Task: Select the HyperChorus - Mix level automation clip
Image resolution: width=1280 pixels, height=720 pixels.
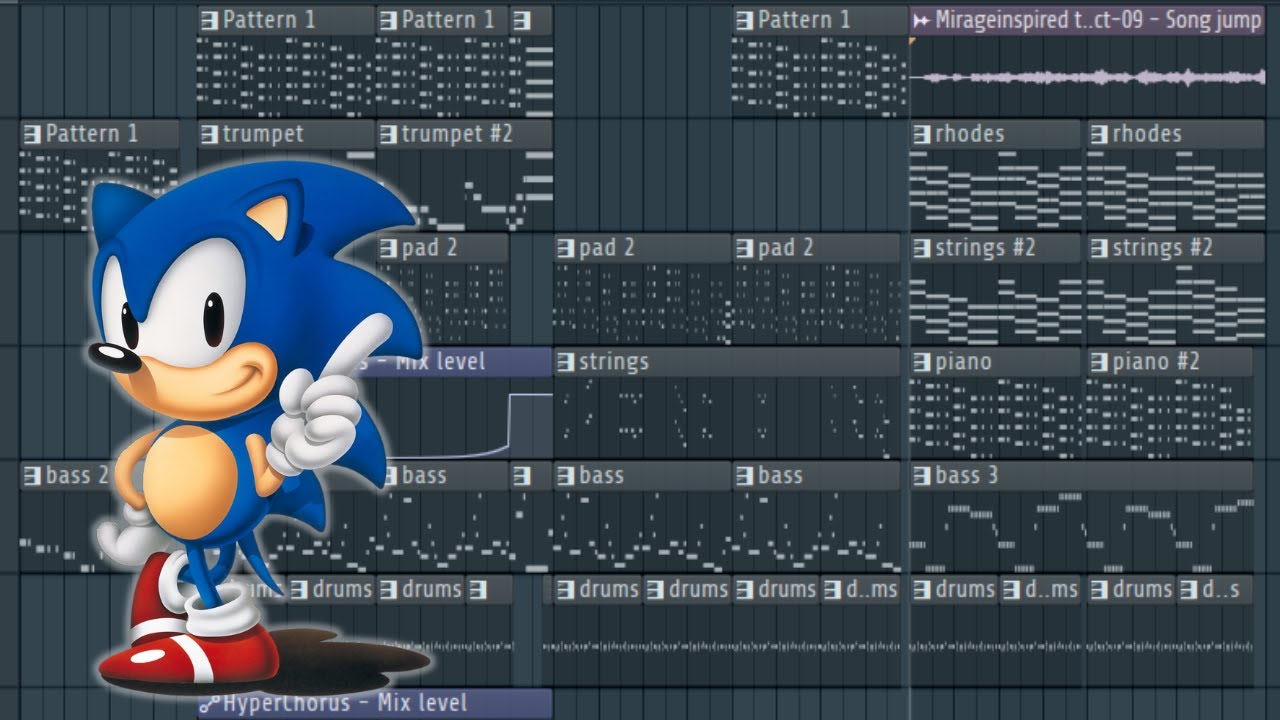Action: (x=375, y=704)
